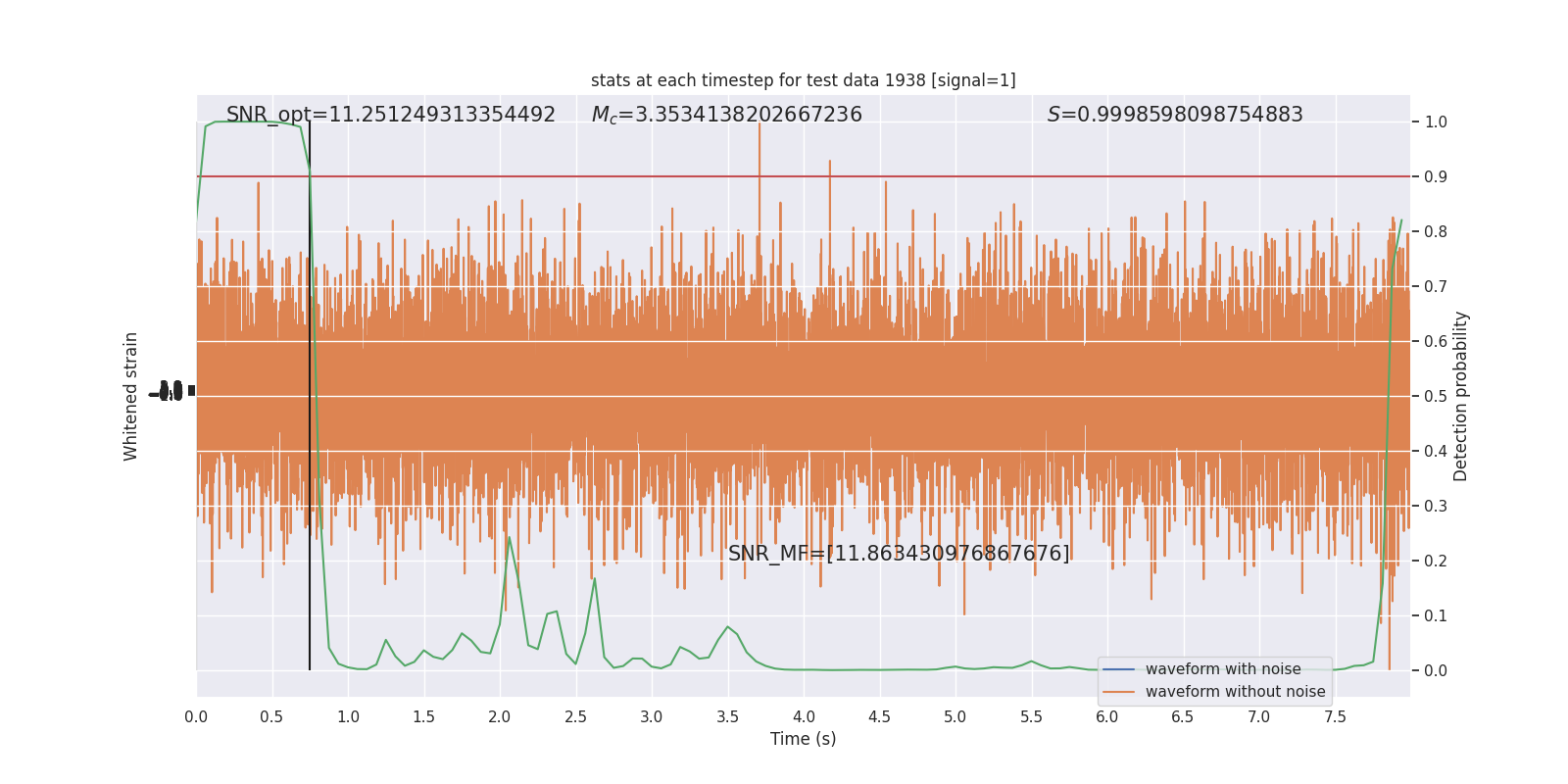Select the S=0.9998598098754883 annotation
The height and width of the screenshot is (784, 1568).
1175,115
